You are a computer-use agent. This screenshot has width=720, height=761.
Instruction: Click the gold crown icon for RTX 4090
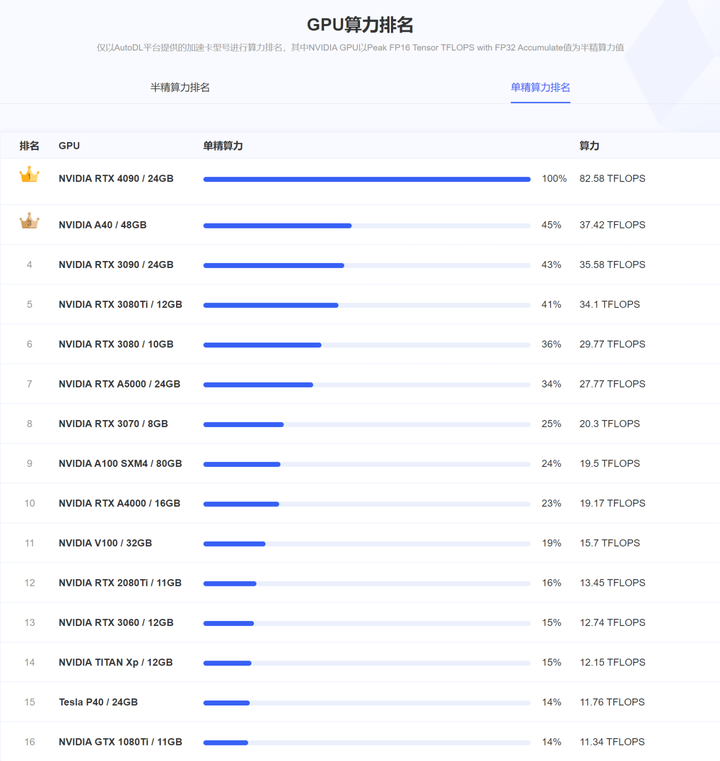(x=29, y=176)
